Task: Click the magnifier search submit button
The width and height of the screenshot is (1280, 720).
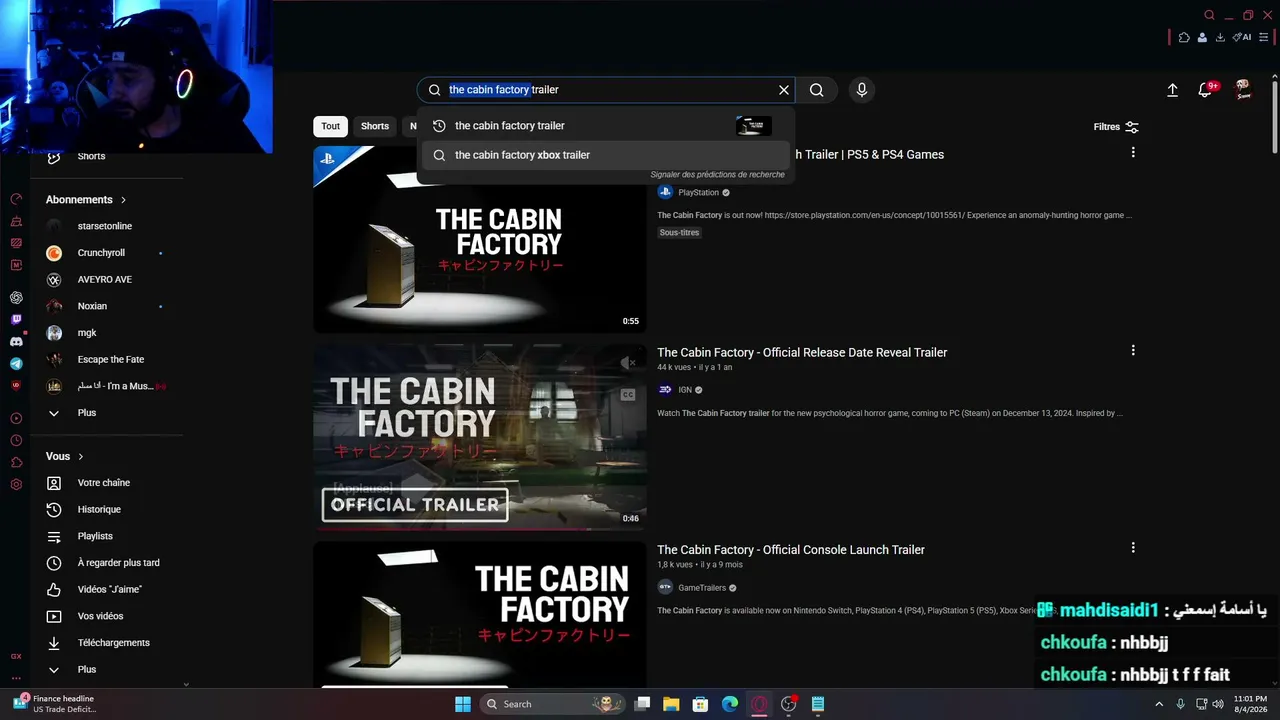Action: point(817,90)
